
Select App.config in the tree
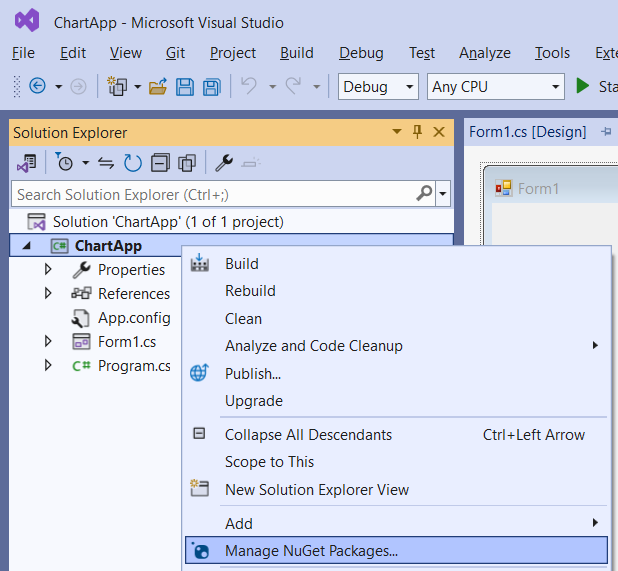[x=134, y=318]
